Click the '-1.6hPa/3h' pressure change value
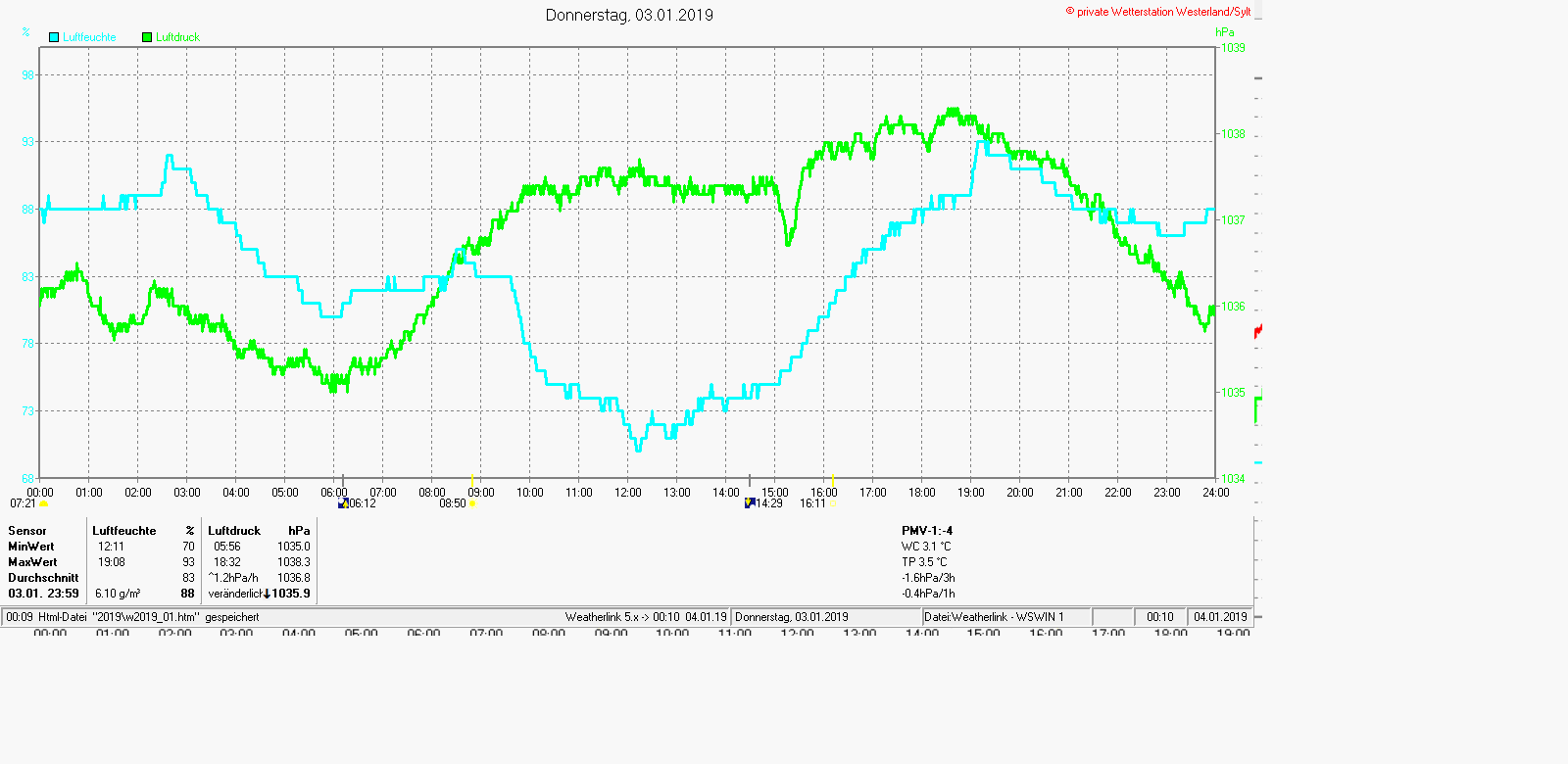 [x=928, y=578]
